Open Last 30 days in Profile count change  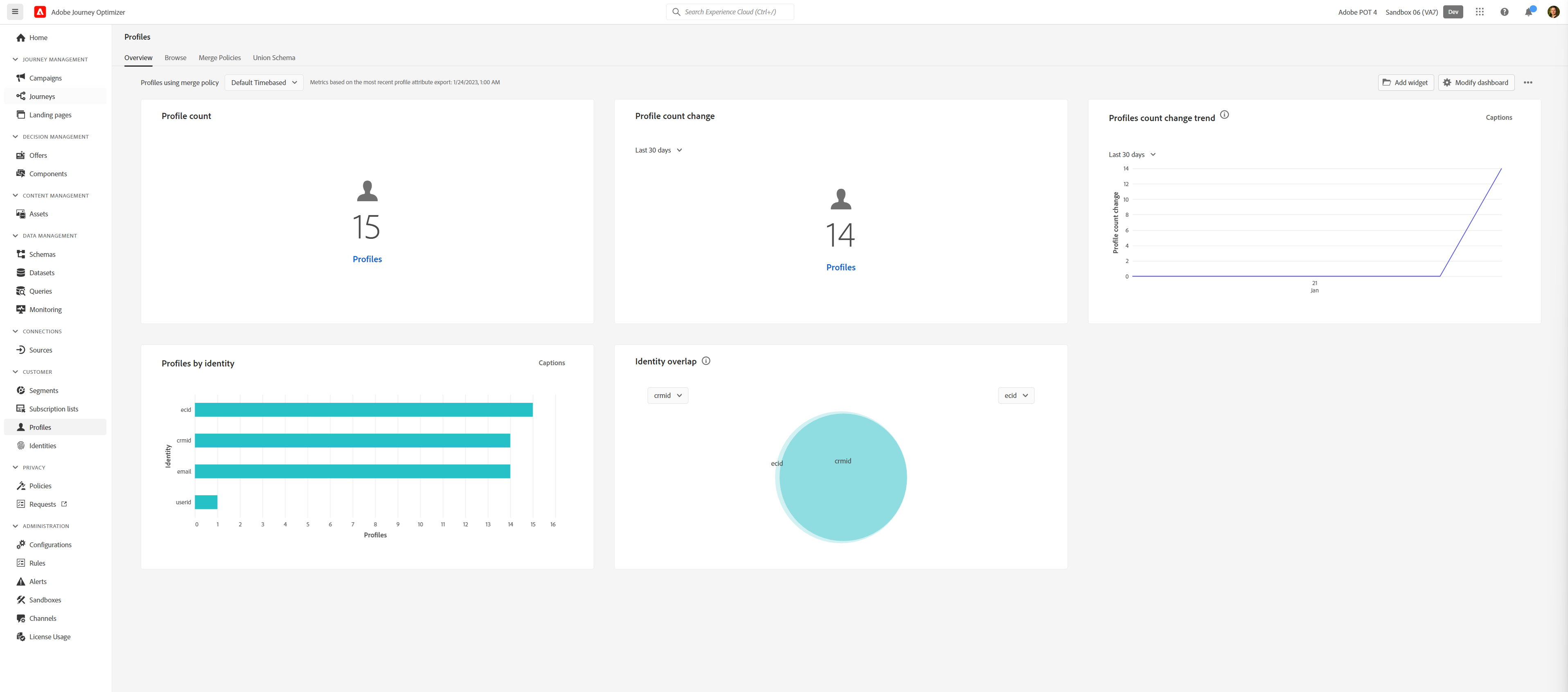point(659,151)
